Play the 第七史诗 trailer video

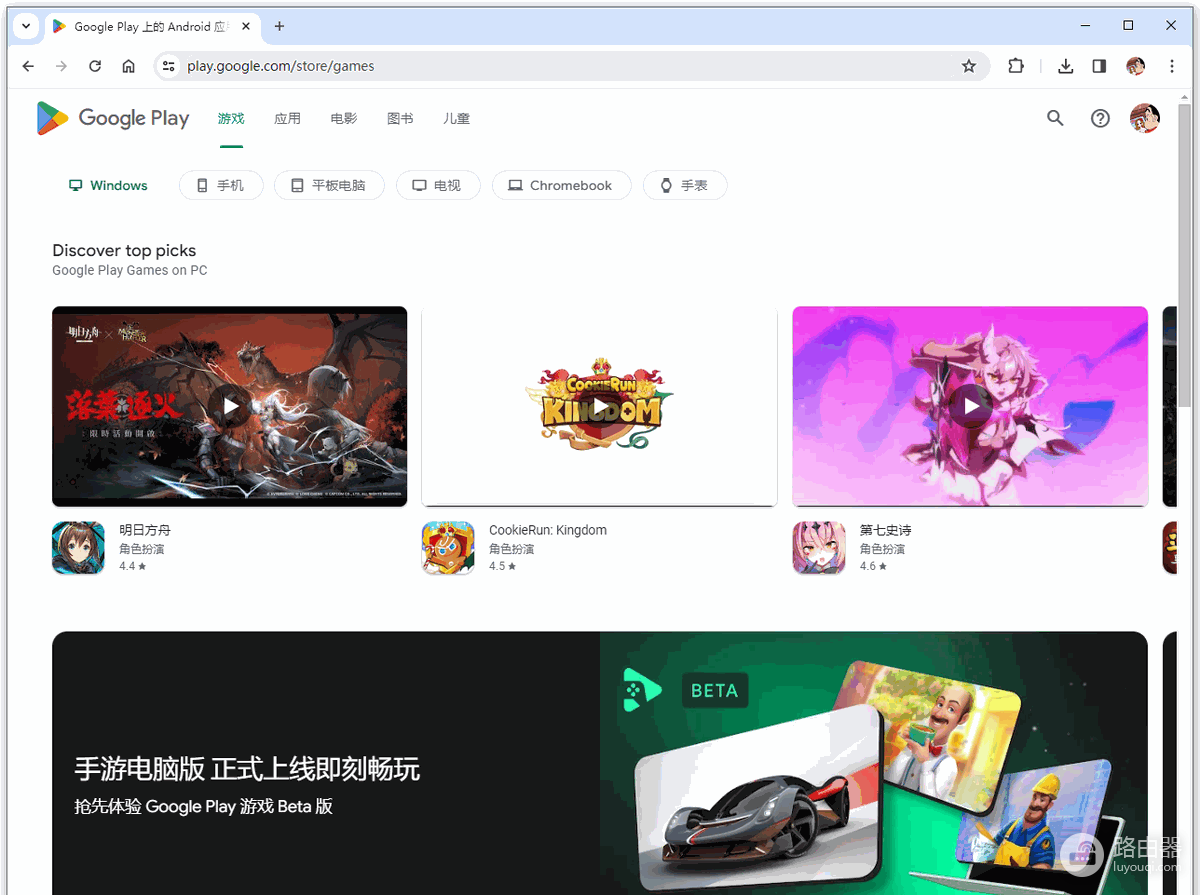[970, 406]
